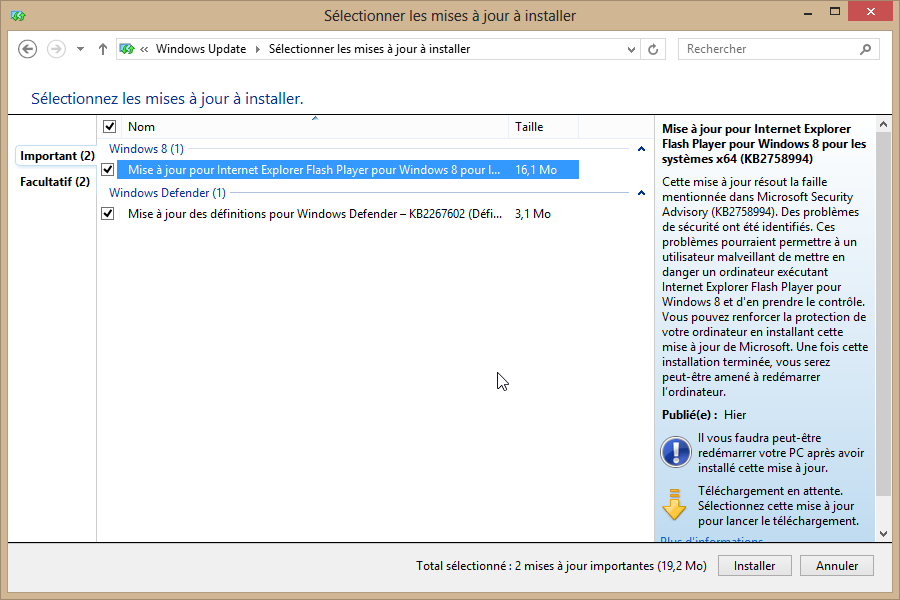Collapse the Windows Defender group chevron
This screenshot has height=600, width=900.
[x=641, y=193]
